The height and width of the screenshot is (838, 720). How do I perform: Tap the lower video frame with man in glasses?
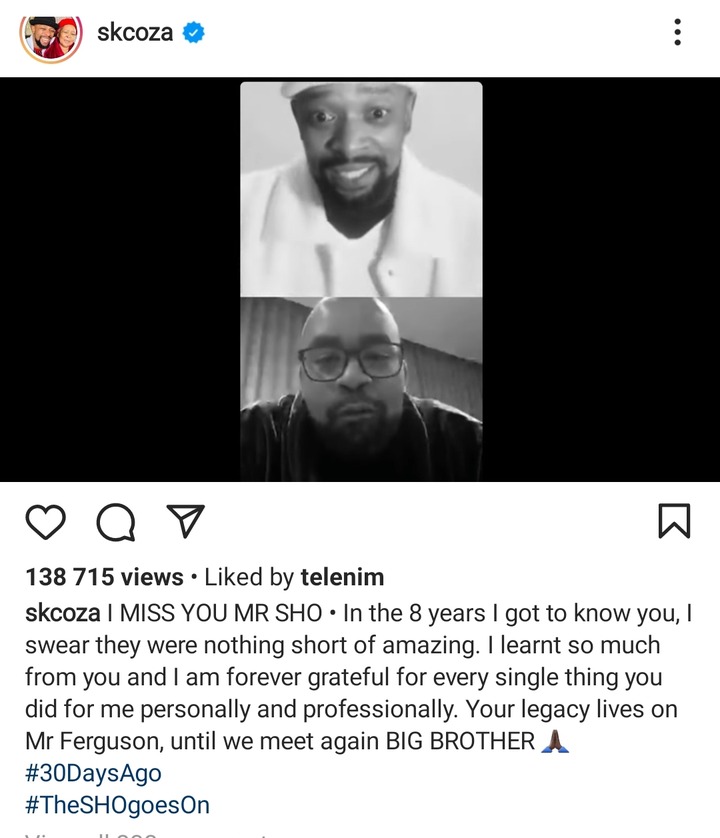(361, 389)
